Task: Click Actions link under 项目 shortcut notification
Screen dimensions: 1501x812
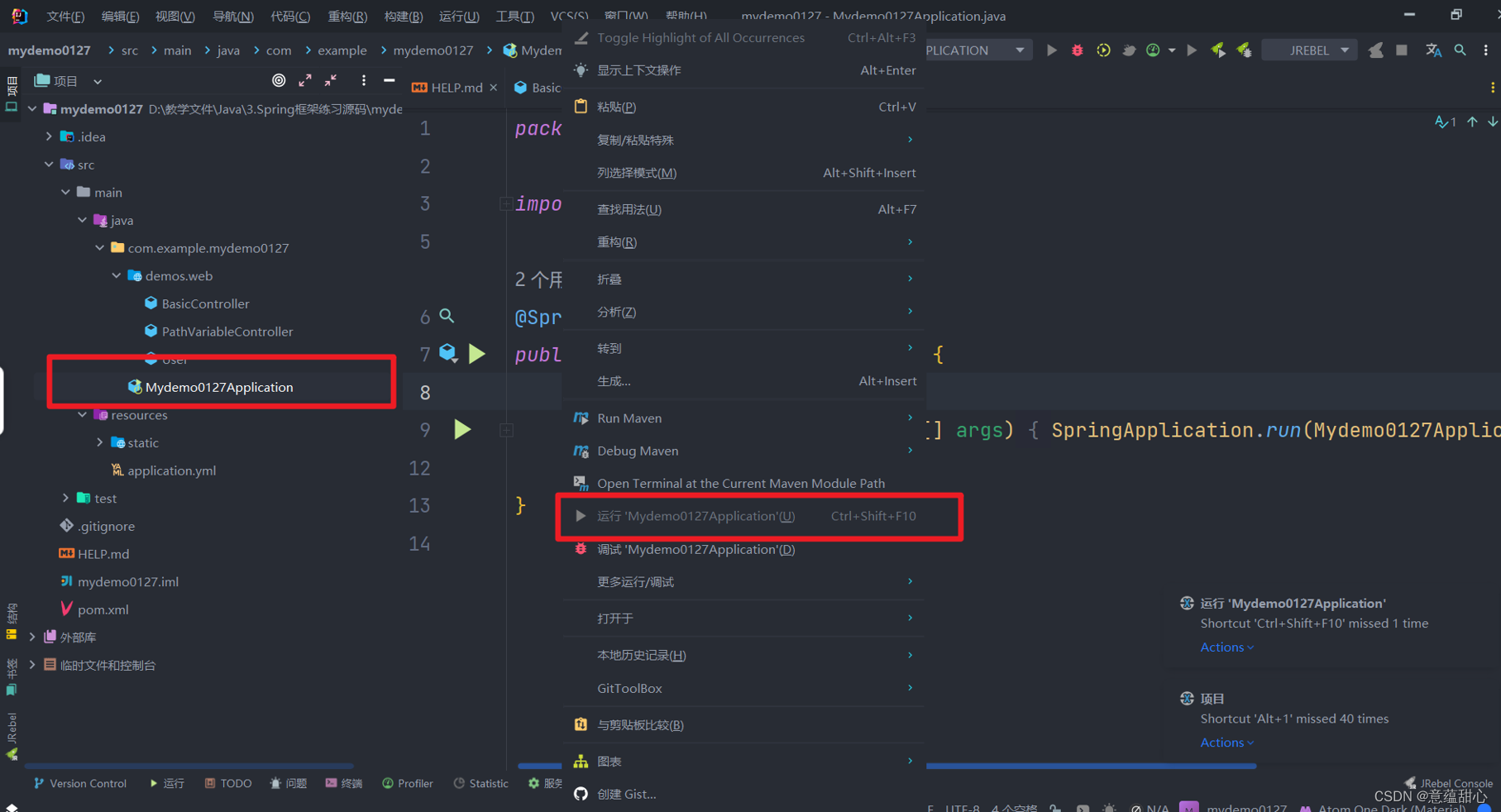Action: [1226, 743]
